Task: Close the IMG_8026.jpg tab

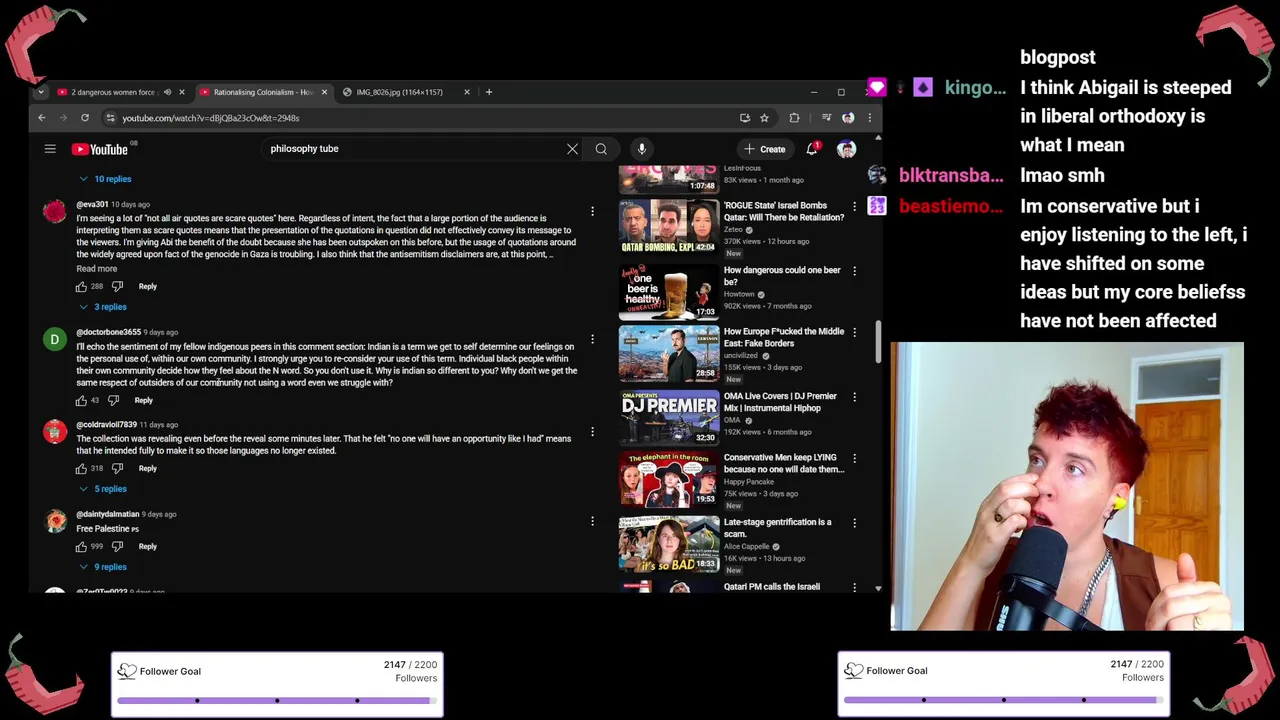Action: pyautogui.click(x=466, y=92)
